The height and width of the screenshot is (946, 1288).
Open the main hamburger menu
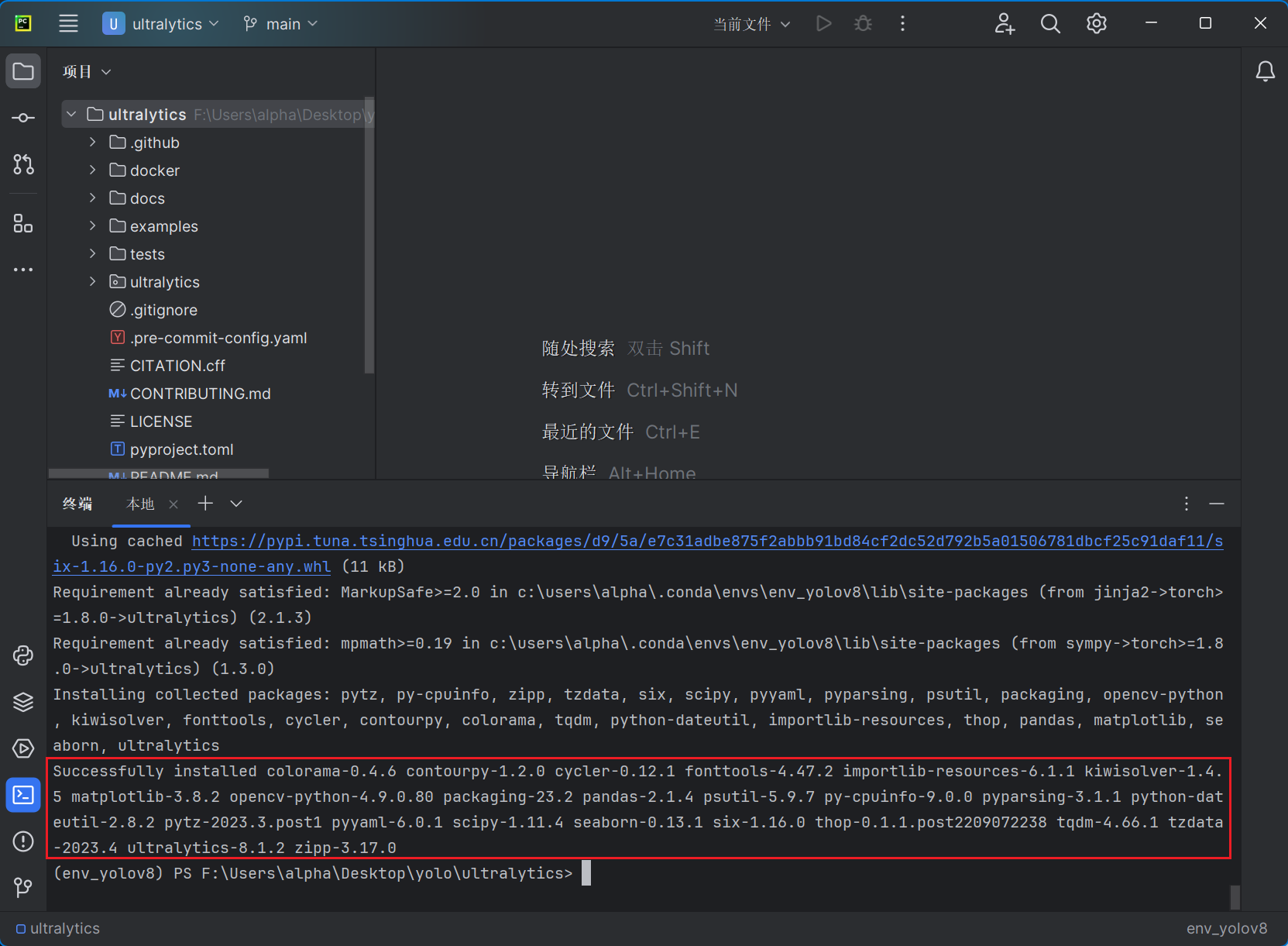(x=68, y=23)
